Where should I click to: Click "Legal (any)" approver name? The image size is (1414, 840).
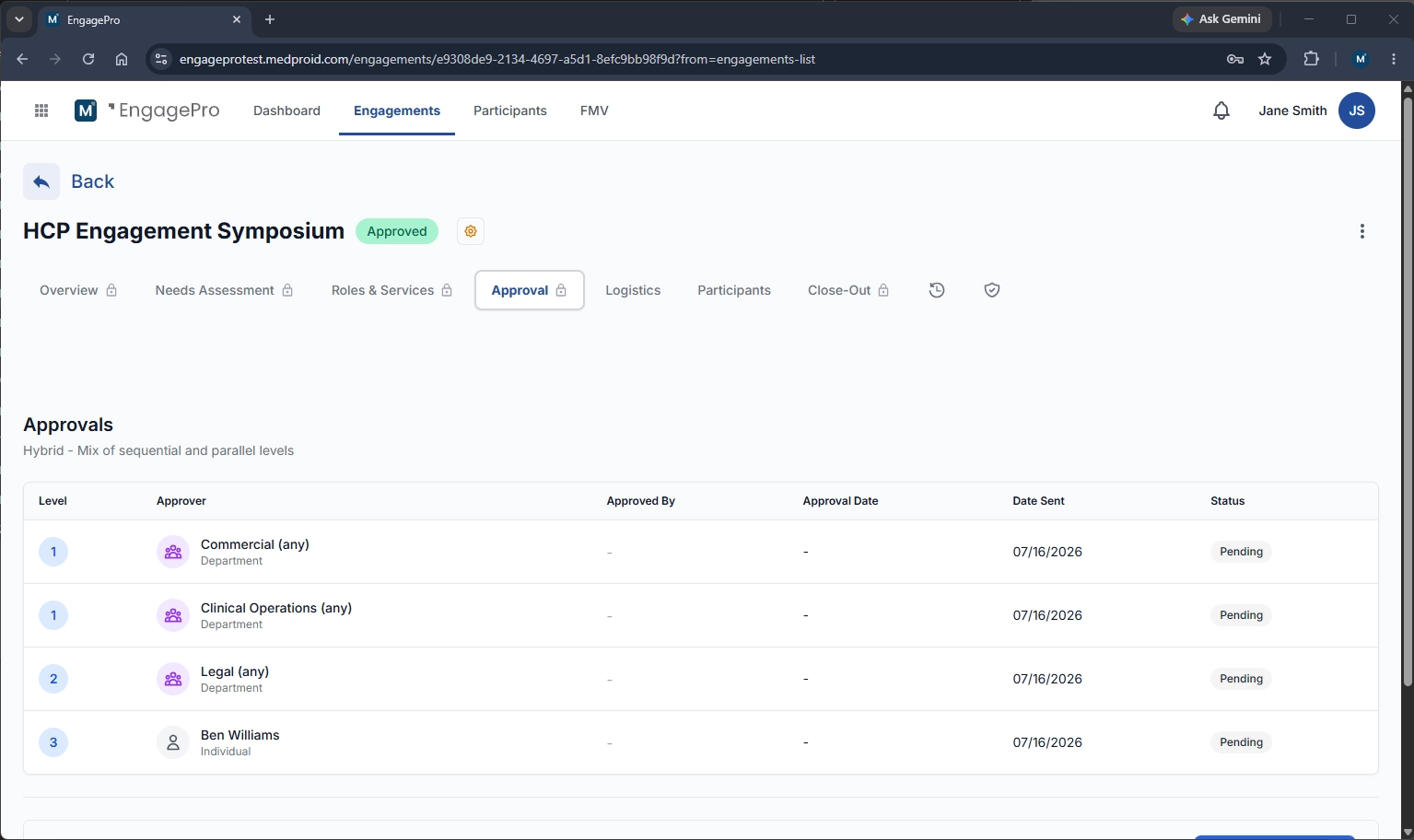pos(235,671)
